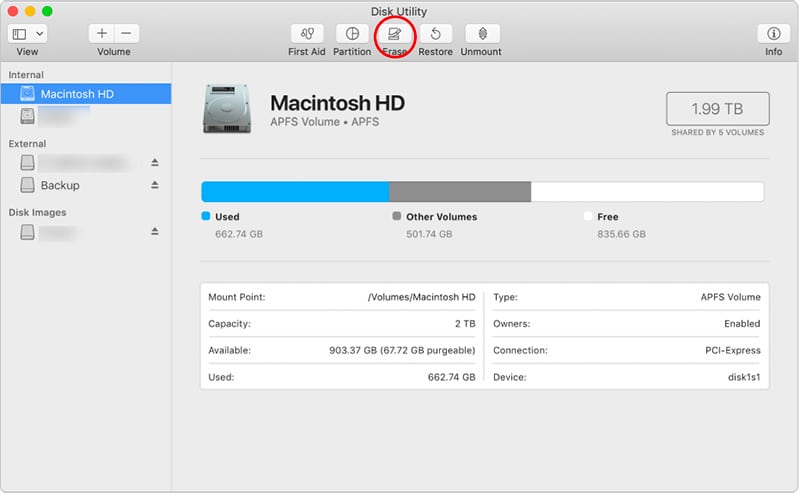Open the View dropdown menu
800x494 pixels.
[x=27, y=34]
